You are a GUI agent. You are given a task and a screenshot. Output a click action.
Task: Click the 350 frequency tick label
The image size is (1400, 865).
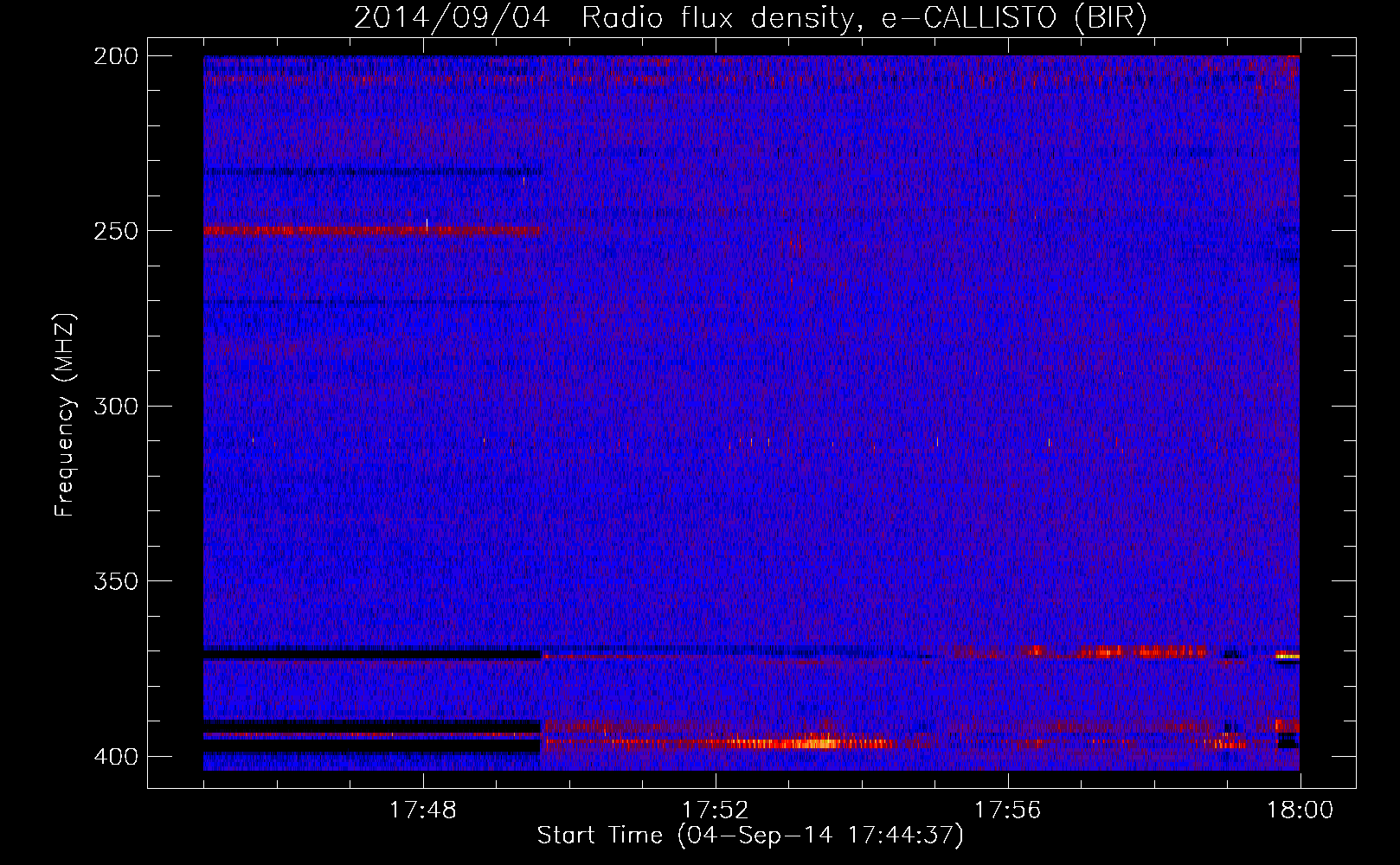point(116,580)
